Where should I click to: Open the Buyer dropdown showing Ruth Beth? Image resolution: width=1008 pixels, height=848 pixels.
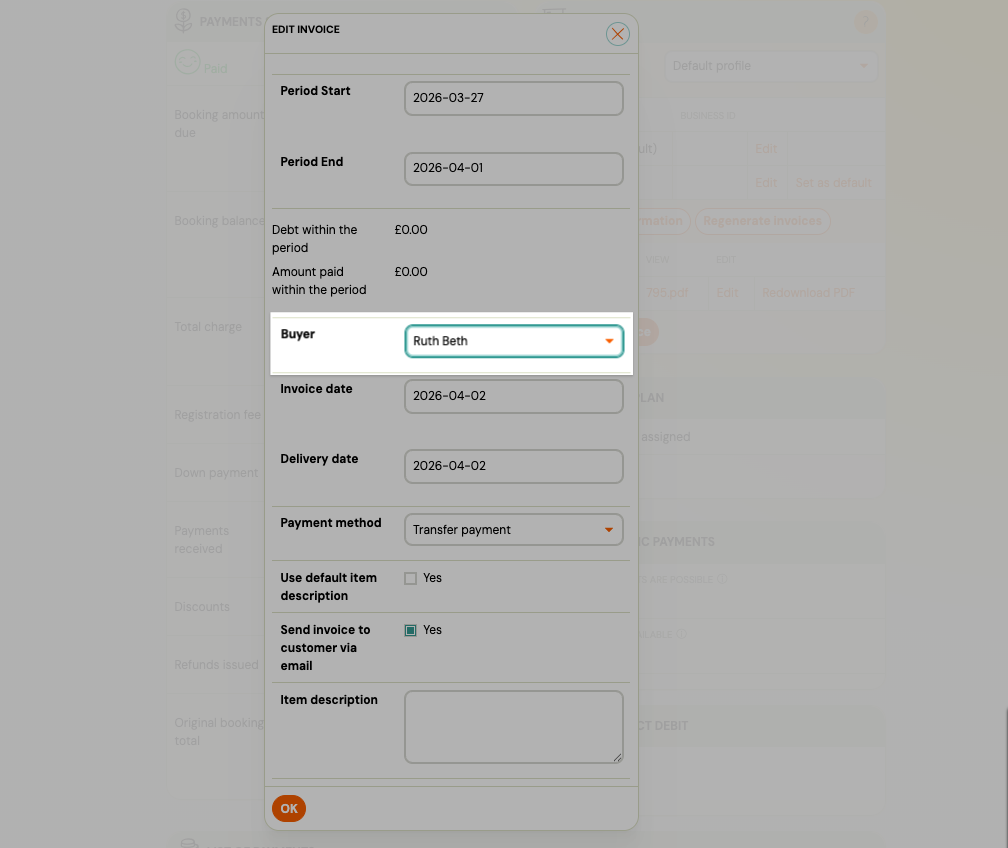[513, 341]
